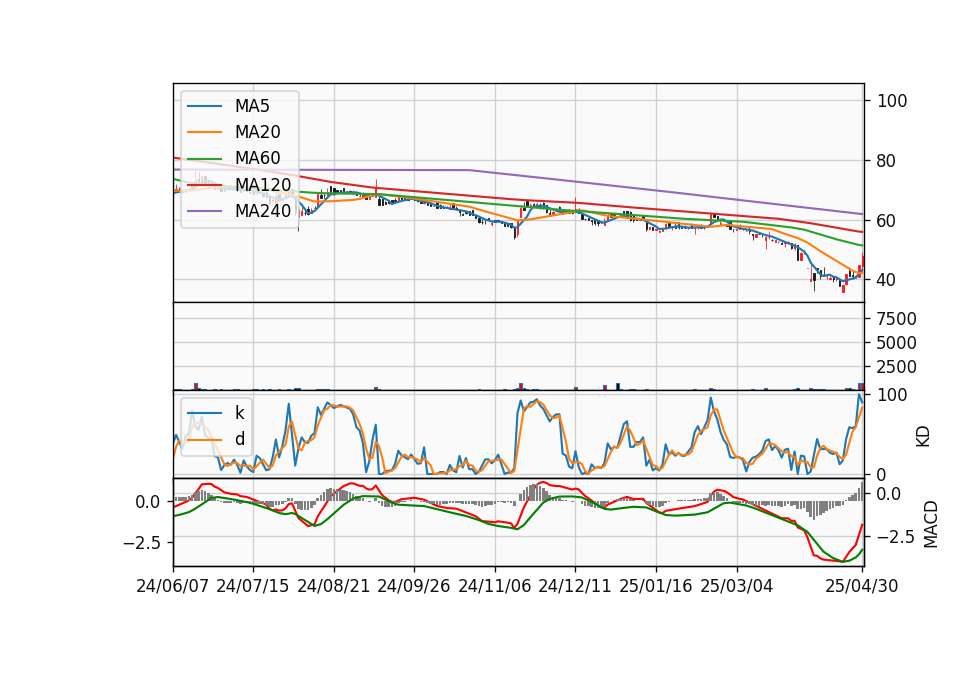The width and height of the screenshot is (960, 690).
Task: Click the 25/01/16 date axis label
Action: pos(656,586)
